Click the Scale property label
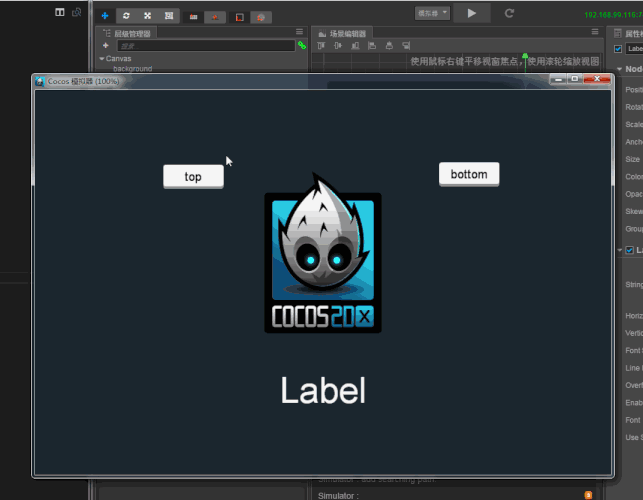 coord(634,125)
